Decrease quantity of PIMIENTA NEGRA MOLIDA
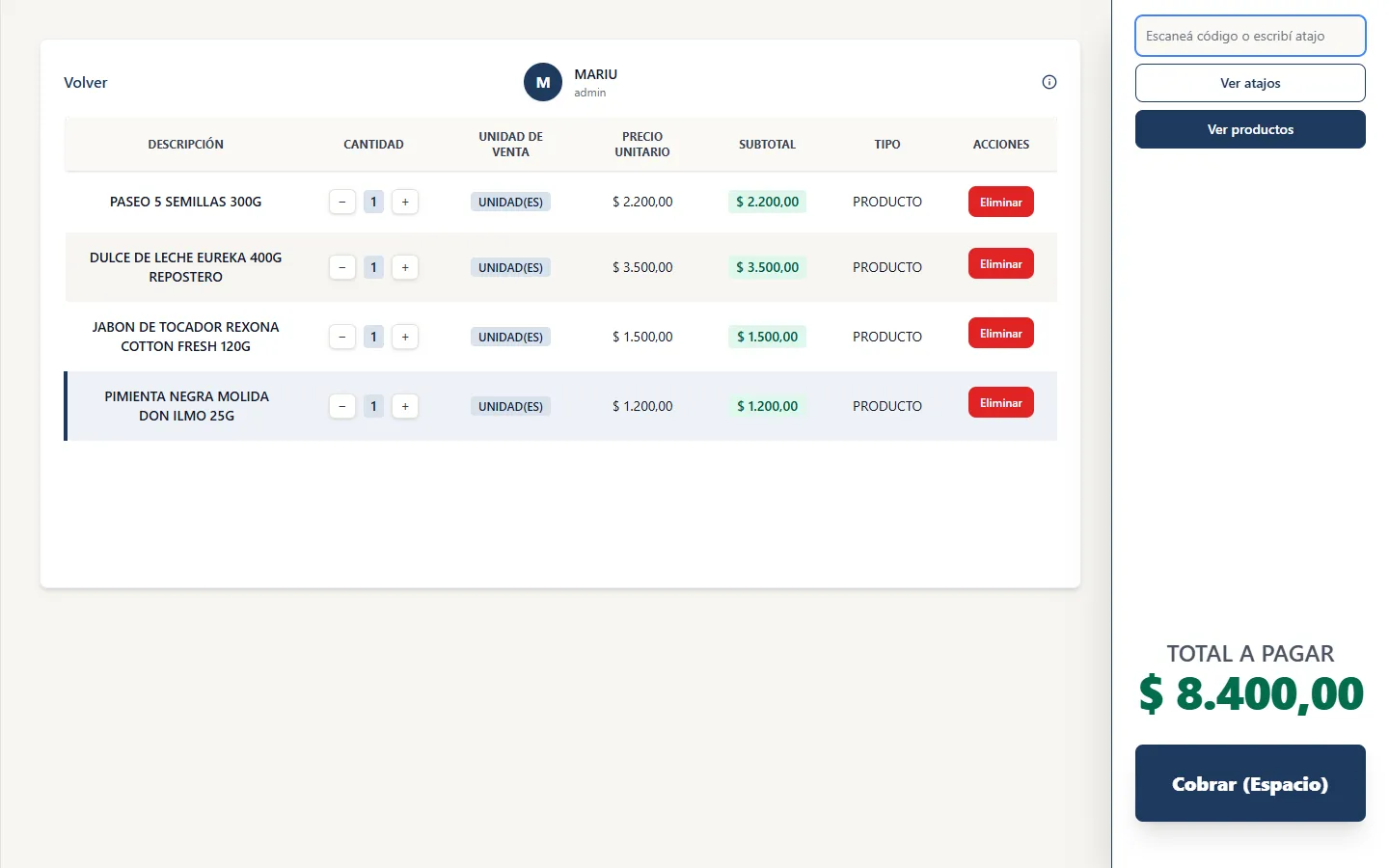The height and width of the screenshot is (868, 1389). pos(342,406)
